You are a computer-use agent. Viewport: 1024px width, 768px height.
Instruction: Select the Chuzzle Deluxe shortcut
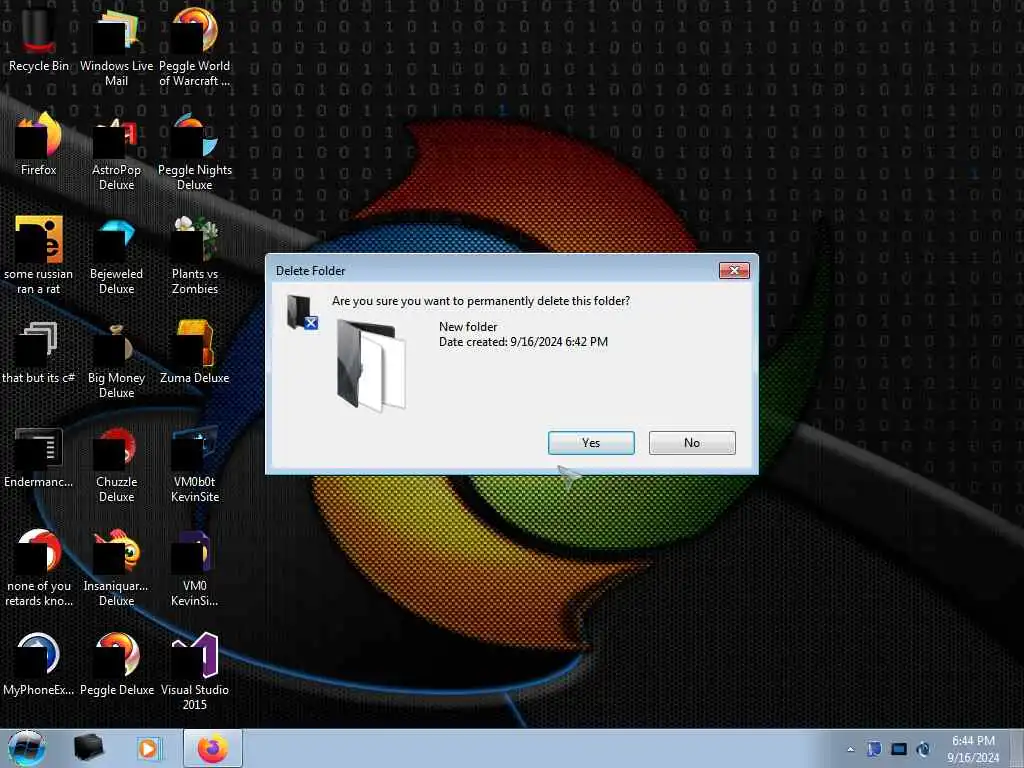[x=116, y=464]
